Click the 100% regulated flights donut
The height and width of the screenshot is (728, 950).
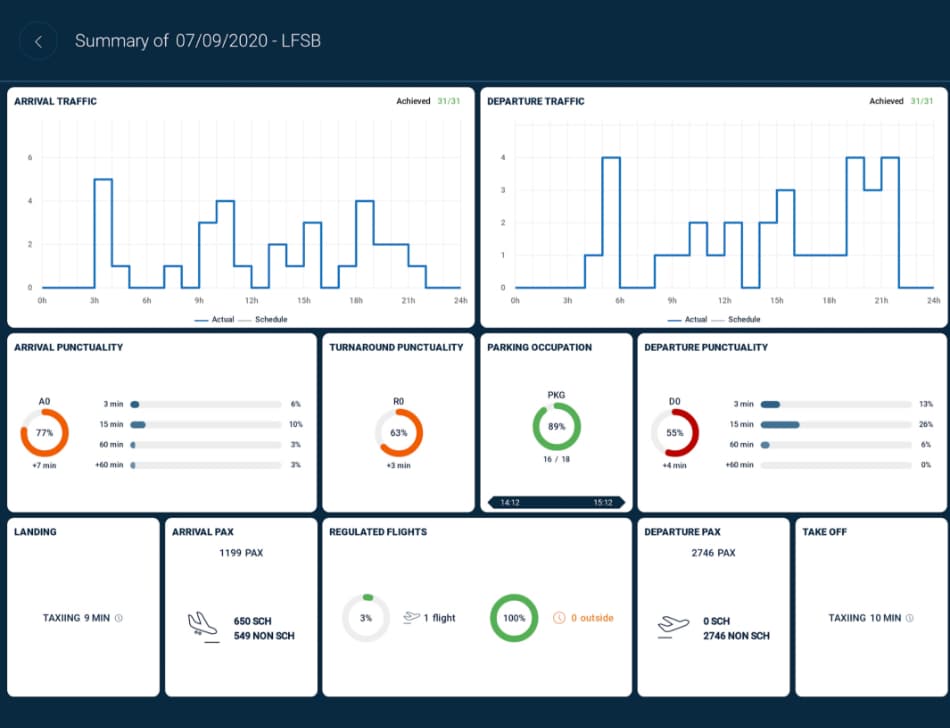coord(514,618)
